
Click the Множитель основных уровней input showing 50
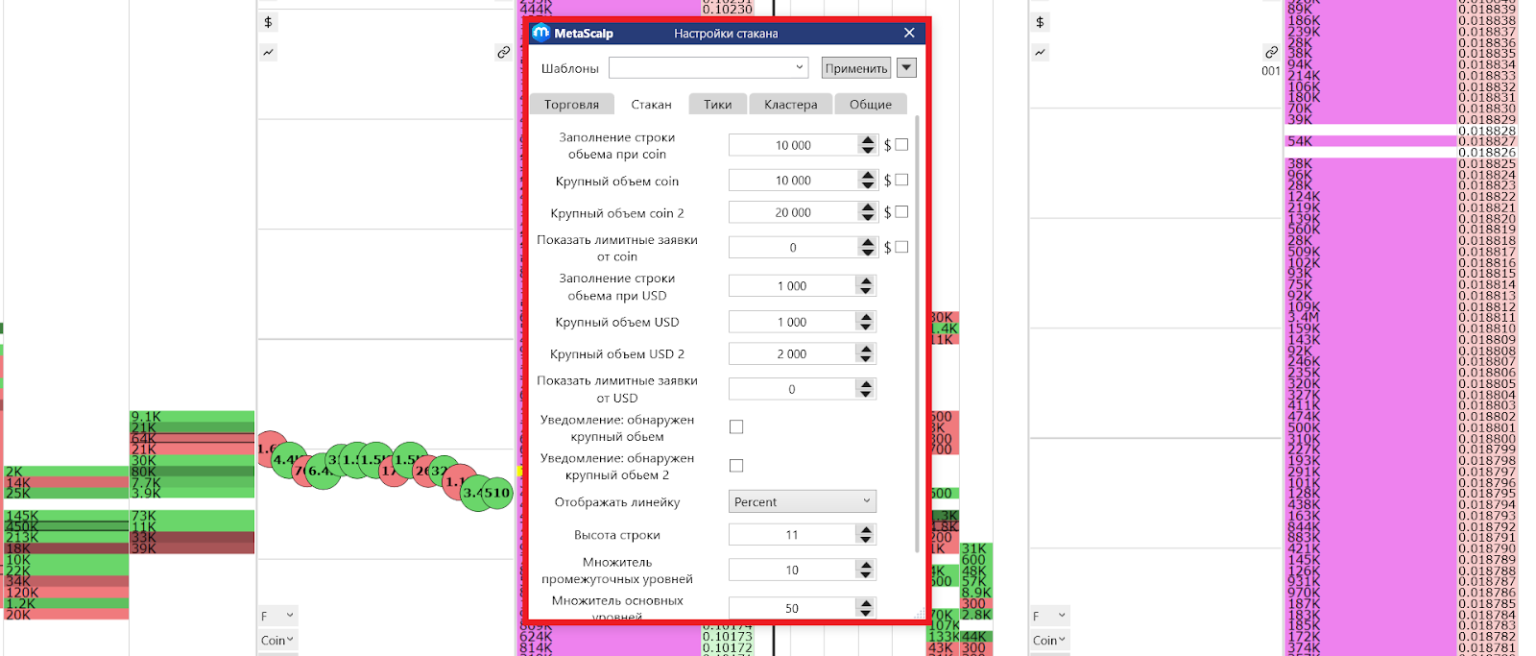(x=792, y=608)
